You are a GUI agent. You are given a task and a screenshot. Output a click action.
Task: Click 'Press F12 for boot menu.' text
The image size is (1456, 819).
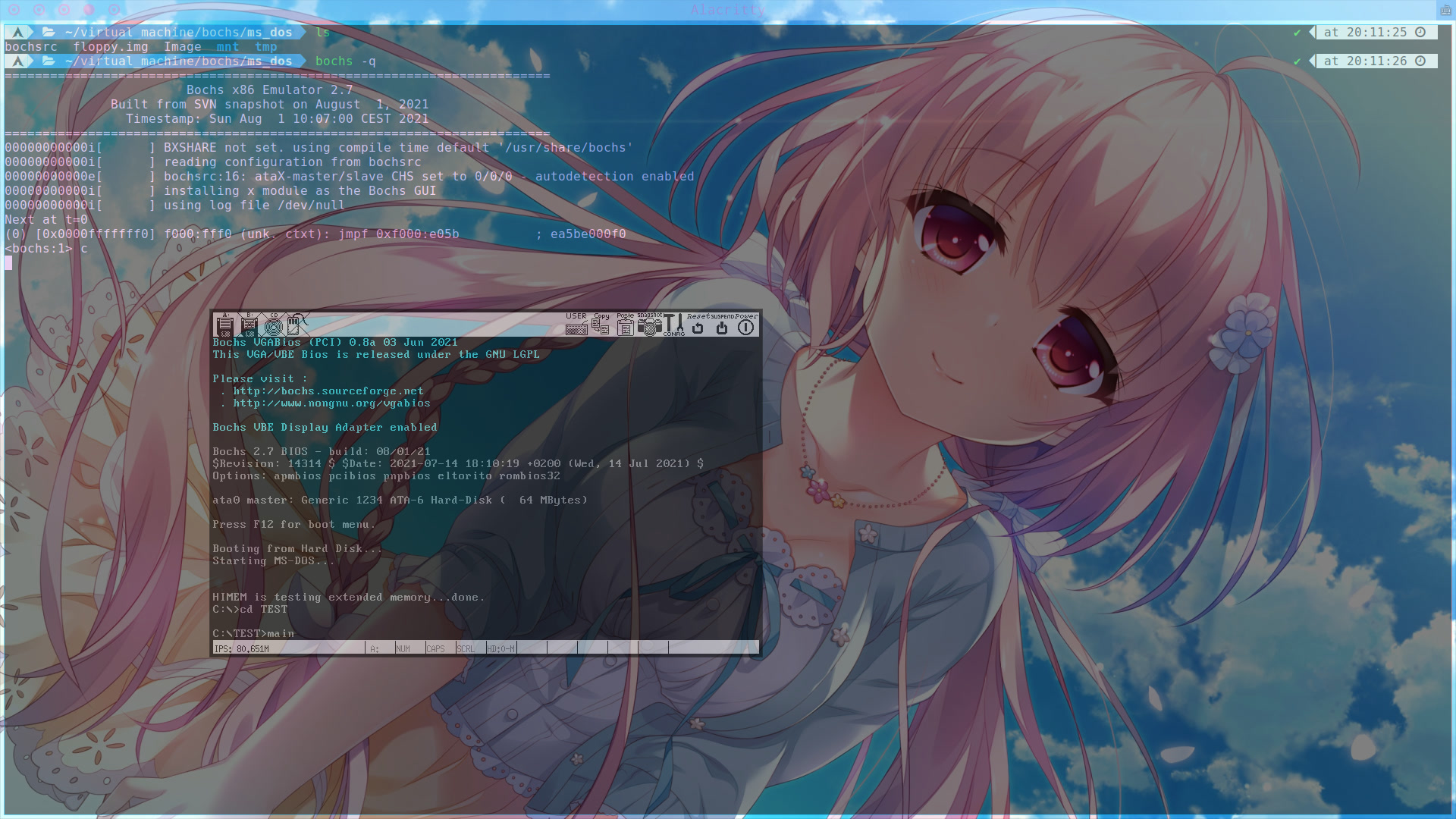tap(294, 525)
